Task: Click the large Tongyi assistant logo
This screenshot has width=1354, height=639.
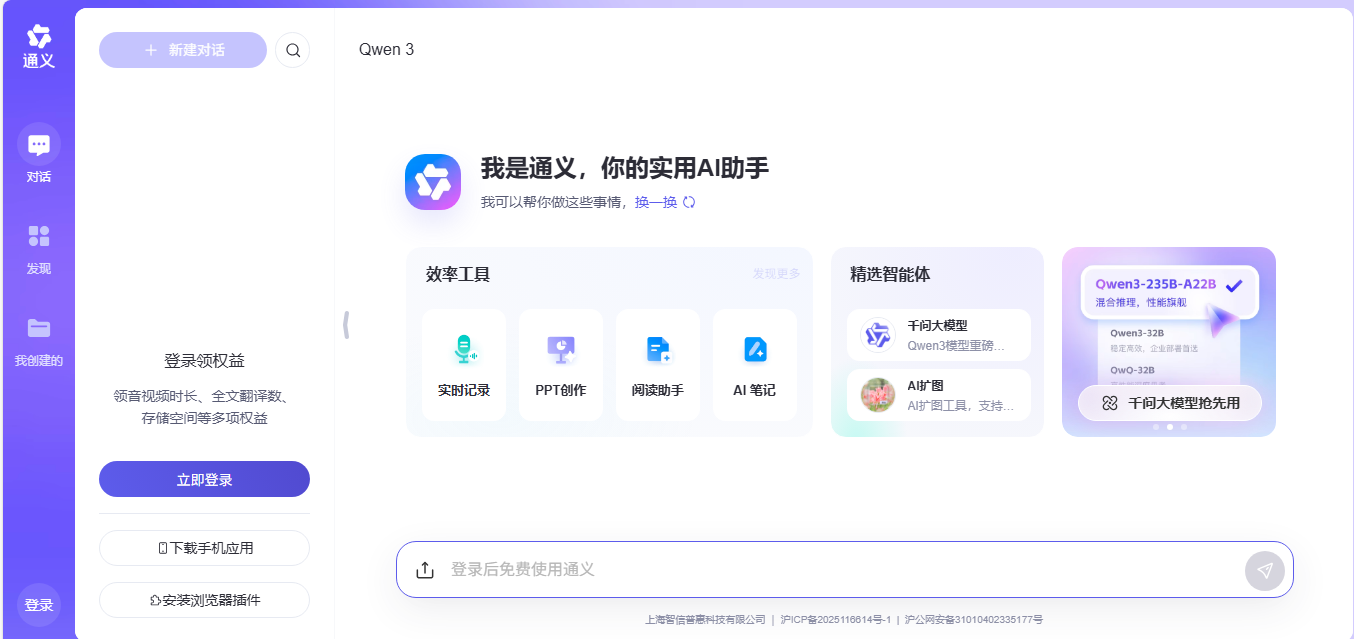Action: coord(433,182)
